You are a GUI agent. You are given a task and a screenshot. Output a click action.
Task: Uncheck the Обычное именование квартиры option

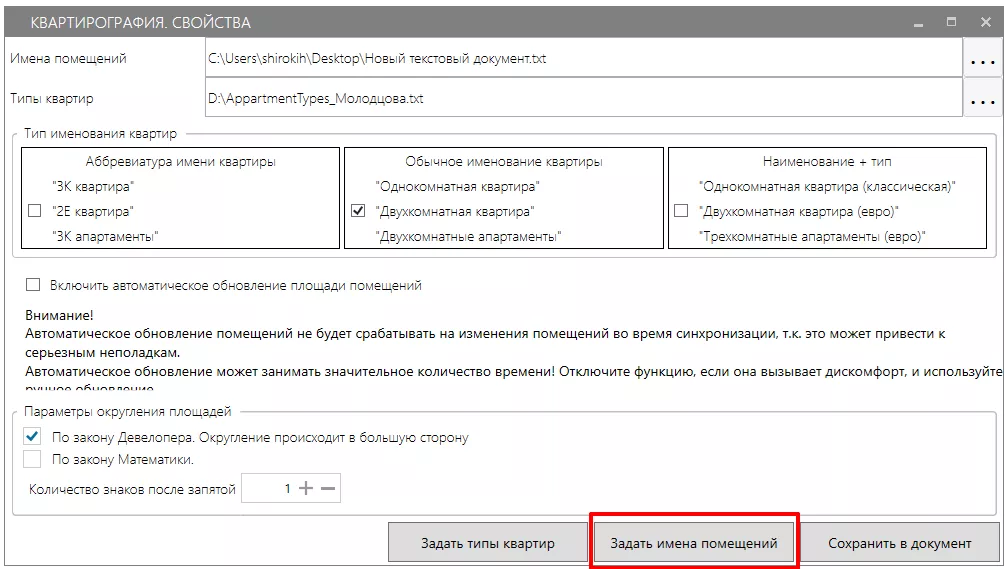(359, 211)
